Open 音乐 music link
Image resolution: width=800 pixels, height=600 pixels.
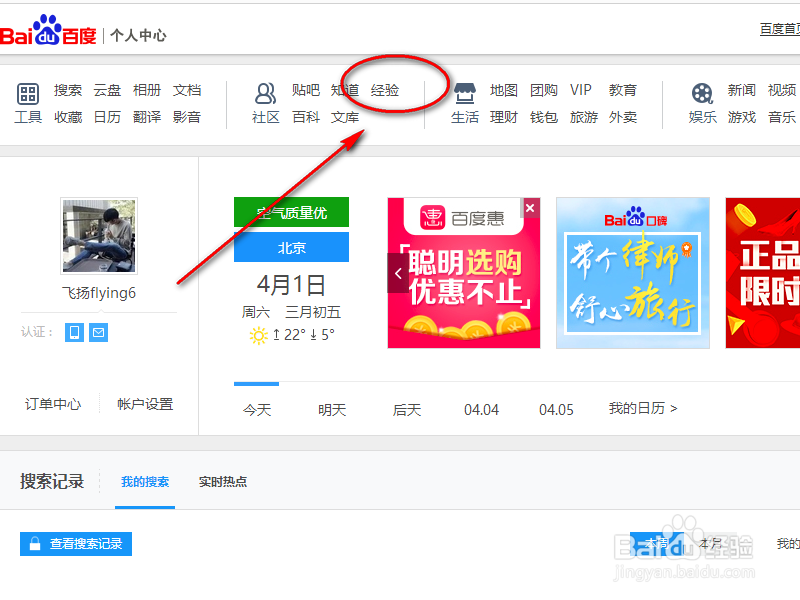click(782, 117)
